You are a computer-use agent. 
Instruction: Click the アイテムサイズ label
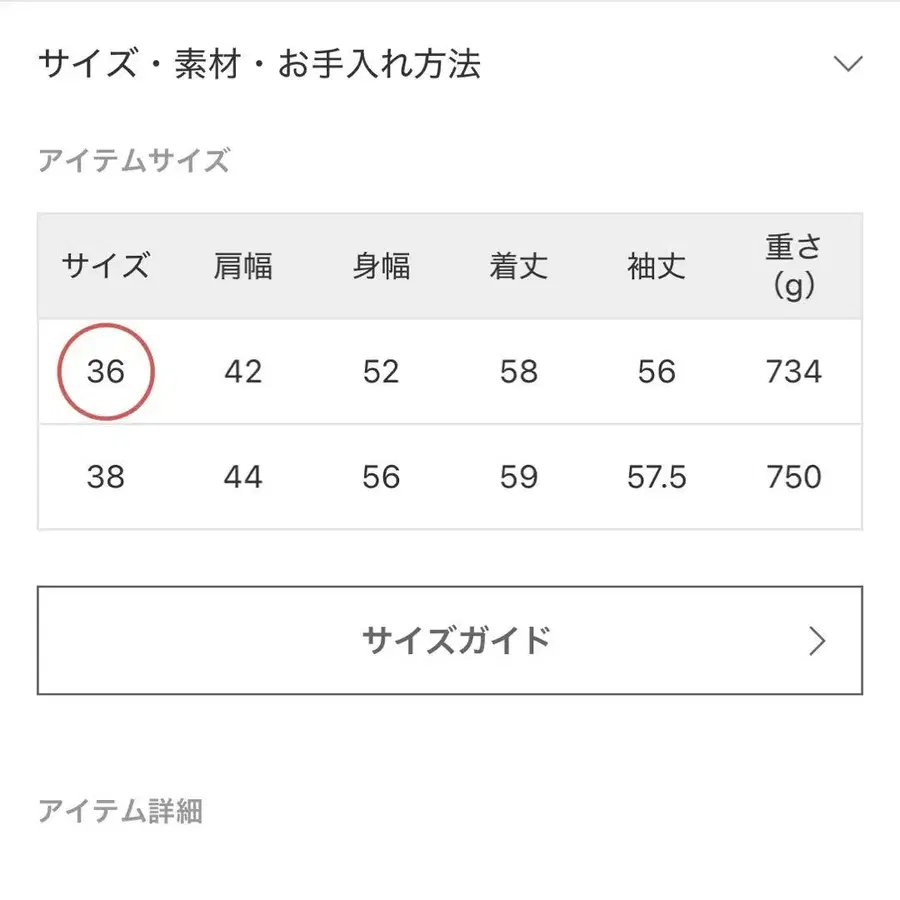[134, 160]
